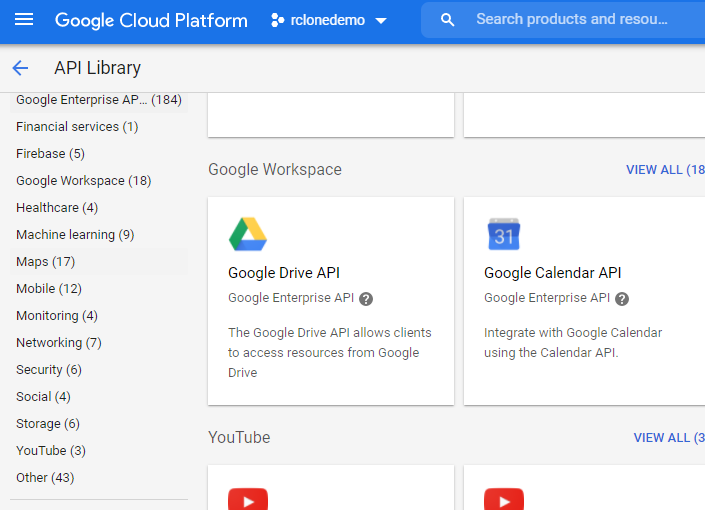Click the YouTube section heading
Screen dimensions: 705x510
point(239,438)
